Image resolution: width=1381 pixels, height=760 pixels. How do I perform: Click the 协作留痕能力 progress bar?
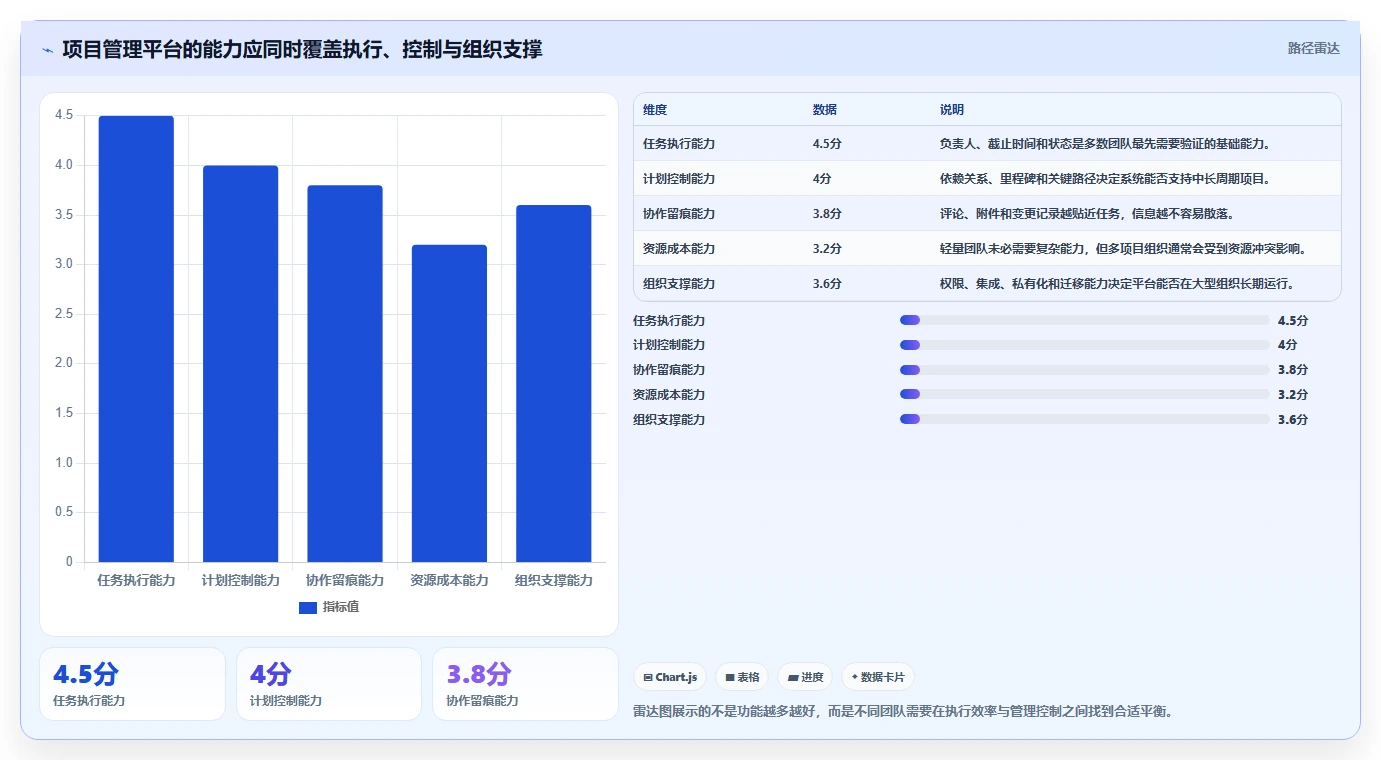pos(1084,370)
